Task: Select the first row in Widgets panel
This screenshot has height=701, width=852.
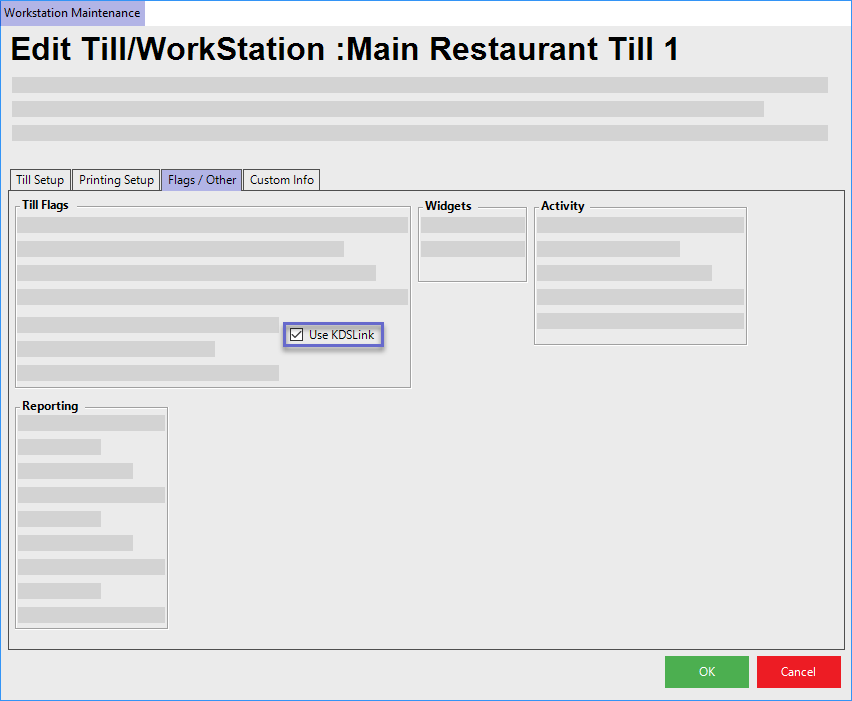Action: [x=472, y=225]
